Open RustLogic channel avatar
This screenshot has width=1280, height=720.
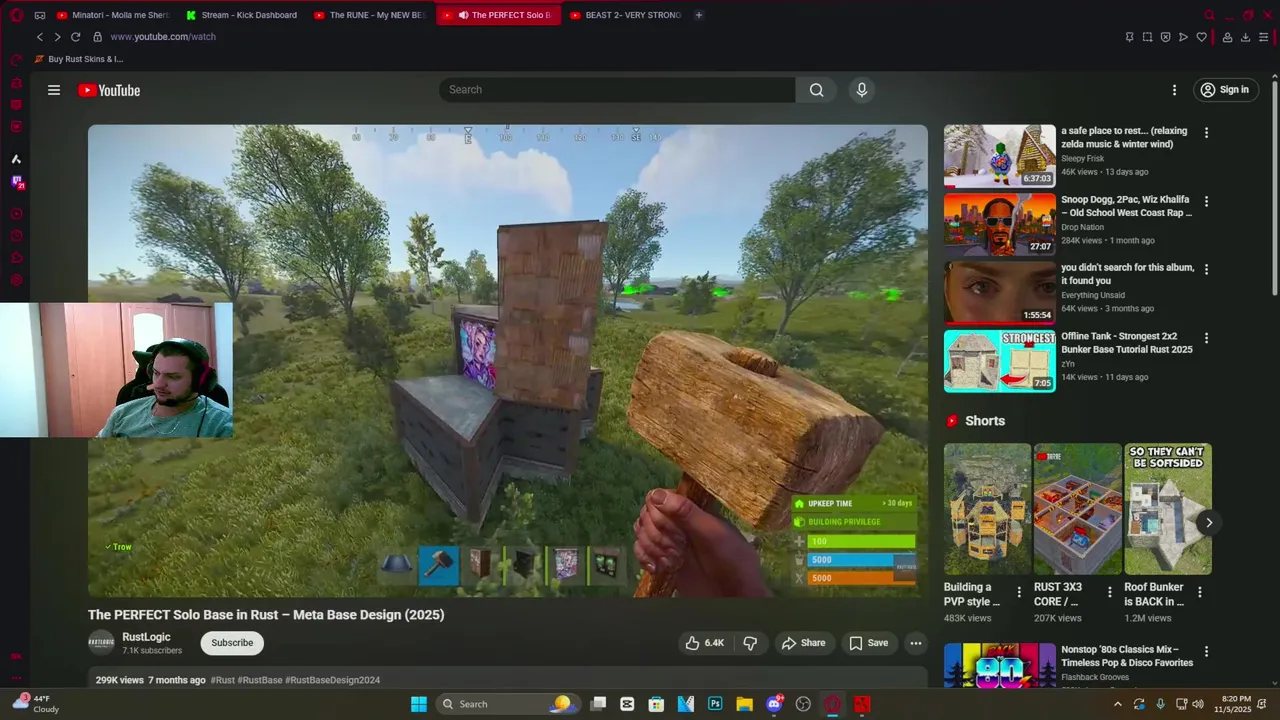point(101,643)
